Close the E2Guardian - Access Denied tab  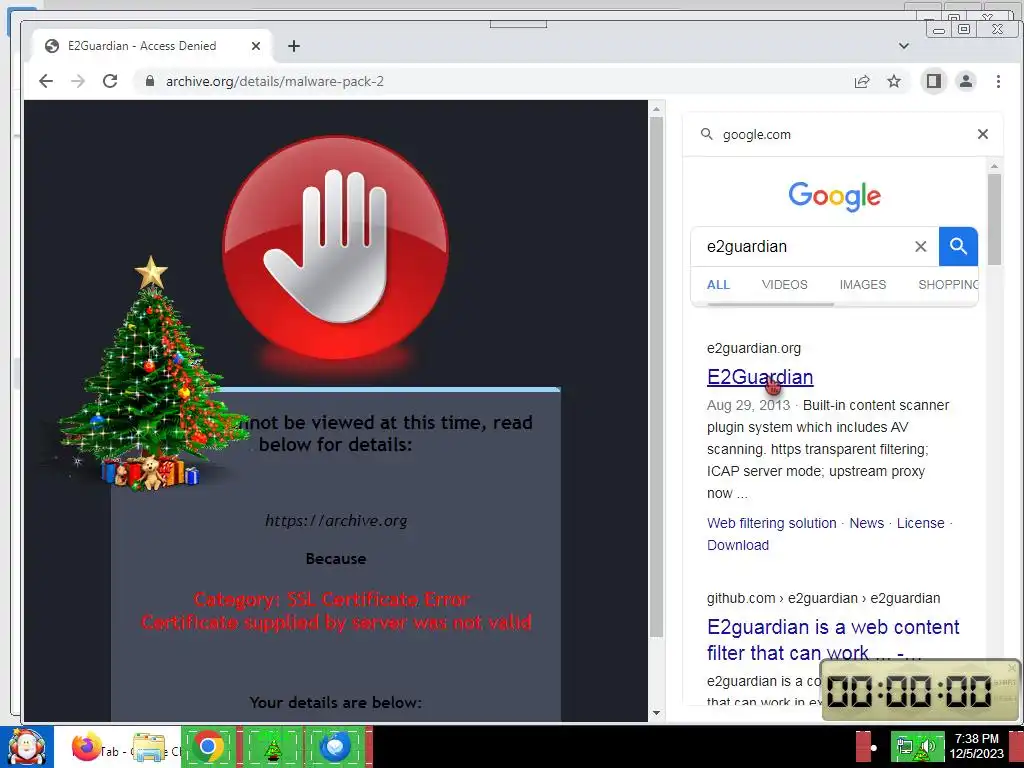(x=256, y=46)
